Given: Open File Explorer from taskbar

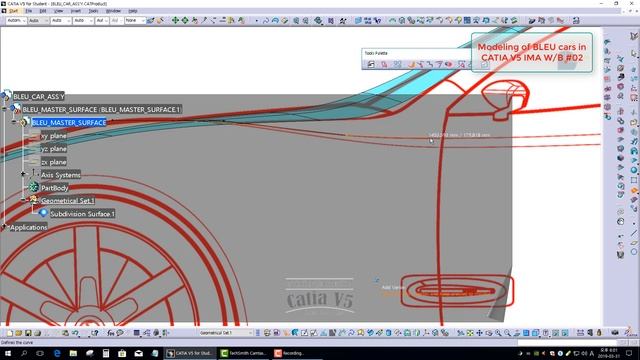Looking at the screenshot, I should coord(73,353).
